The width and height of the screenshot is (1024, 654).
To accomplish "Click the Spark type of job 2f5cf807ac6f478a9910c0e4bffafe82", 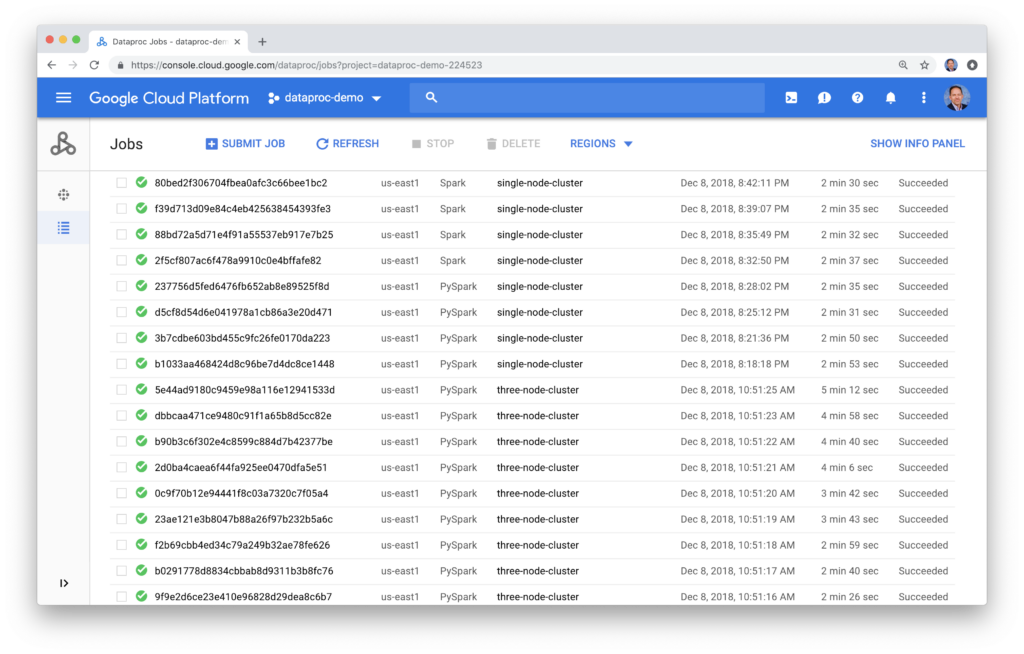I will click(453, 261).
